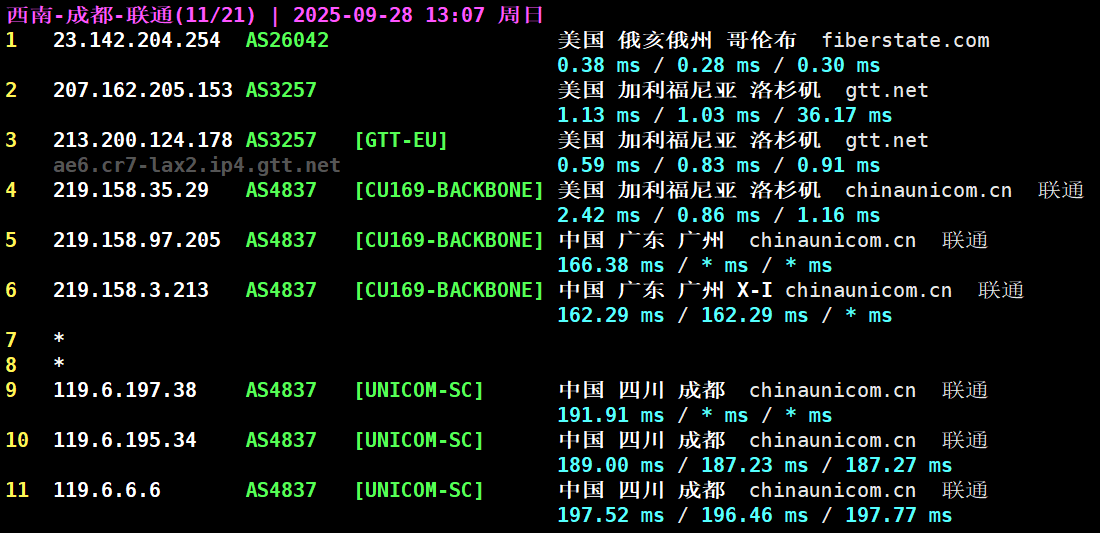Select the latency value 191.91 ms
Image resolution: width=1100 pixels, height=533 pixels.
click(610, 415)
